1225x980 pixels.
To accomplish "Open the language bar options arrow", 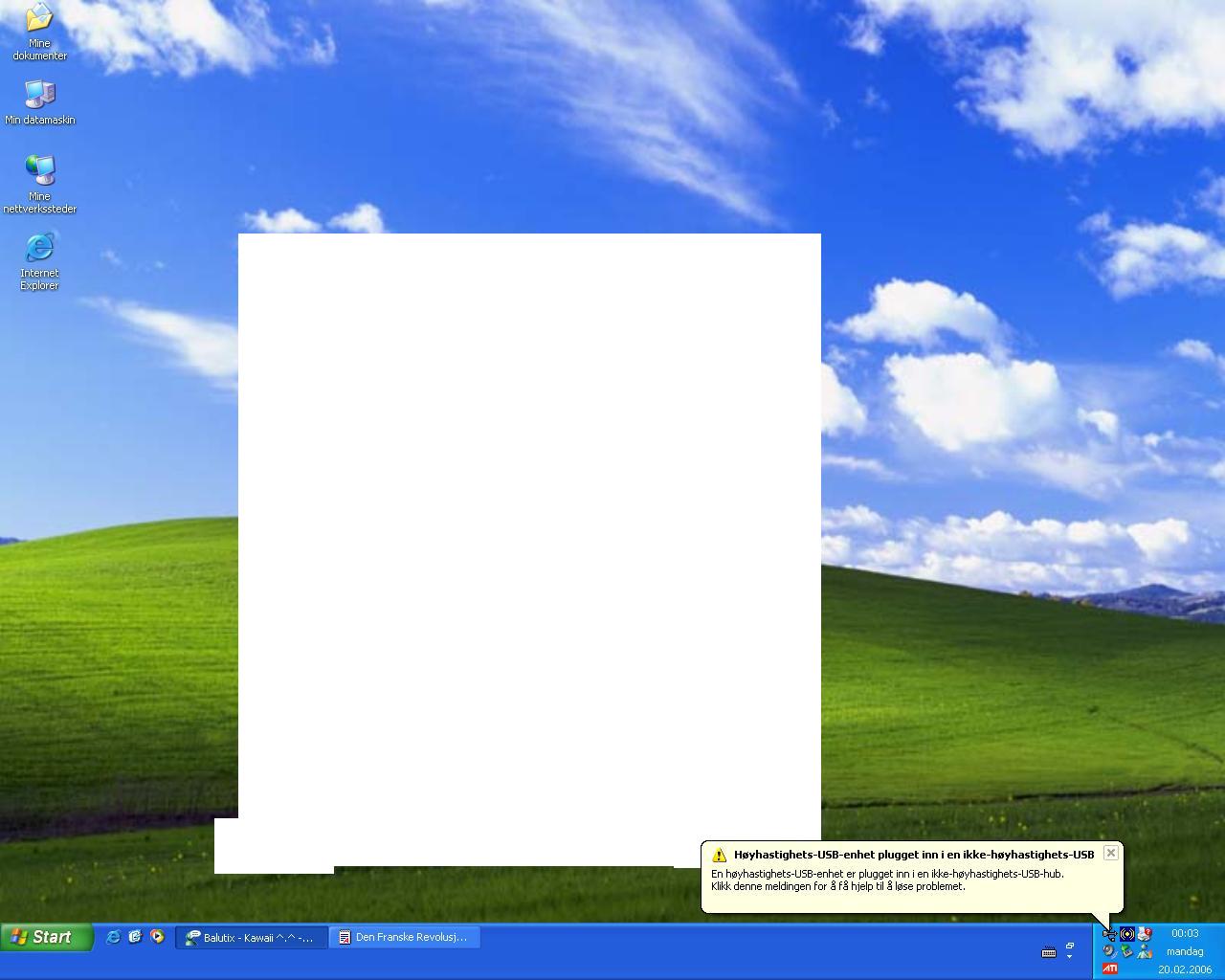I will [x=1070, y=956].
